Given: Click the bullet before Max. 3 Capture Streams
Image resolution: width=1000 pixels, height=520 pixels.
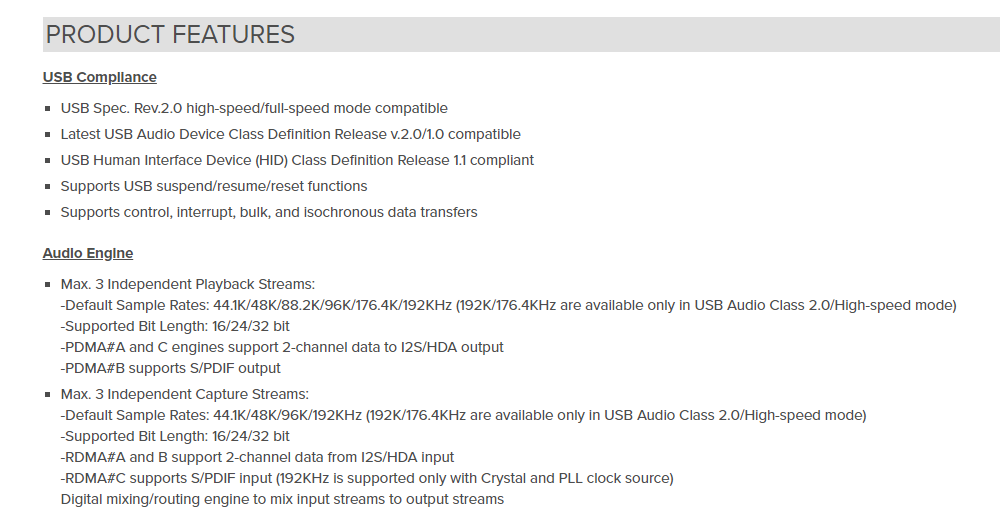Looking at the screenshot, I should [x=48, y=394].
